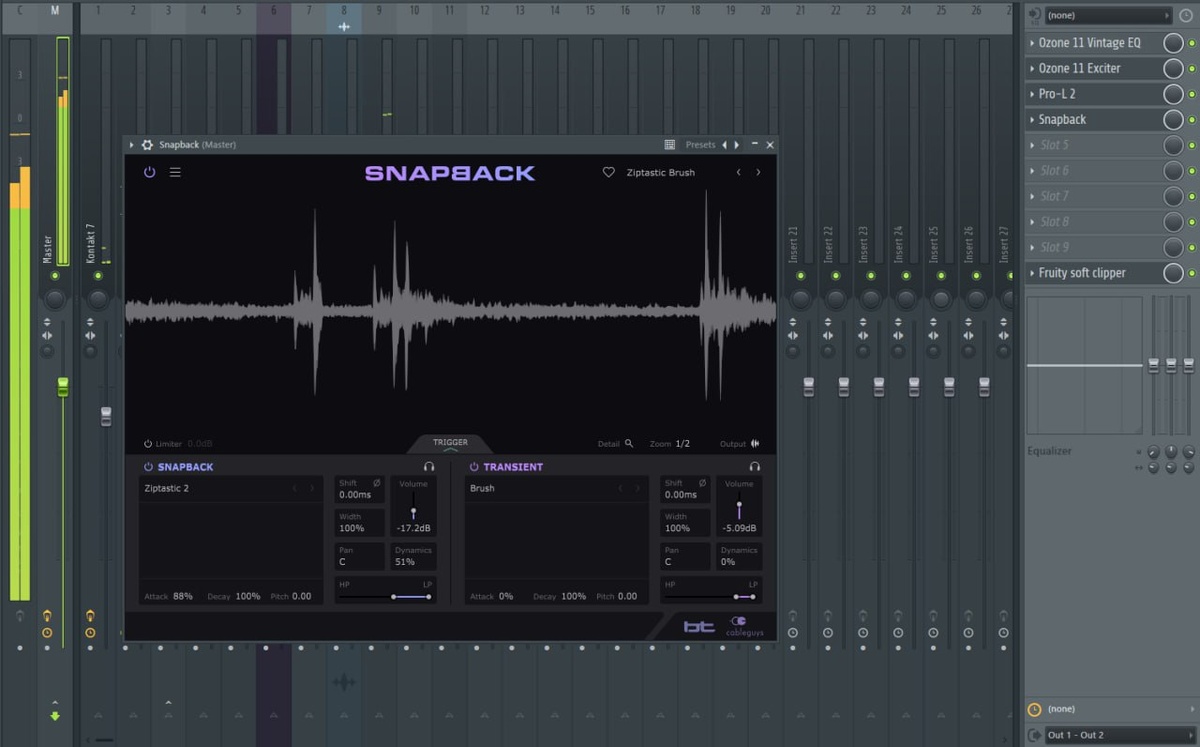Expand the Pro-L 2 slot arrow
Viewport: 1200px width, 747px height.
coord(1032,94)
